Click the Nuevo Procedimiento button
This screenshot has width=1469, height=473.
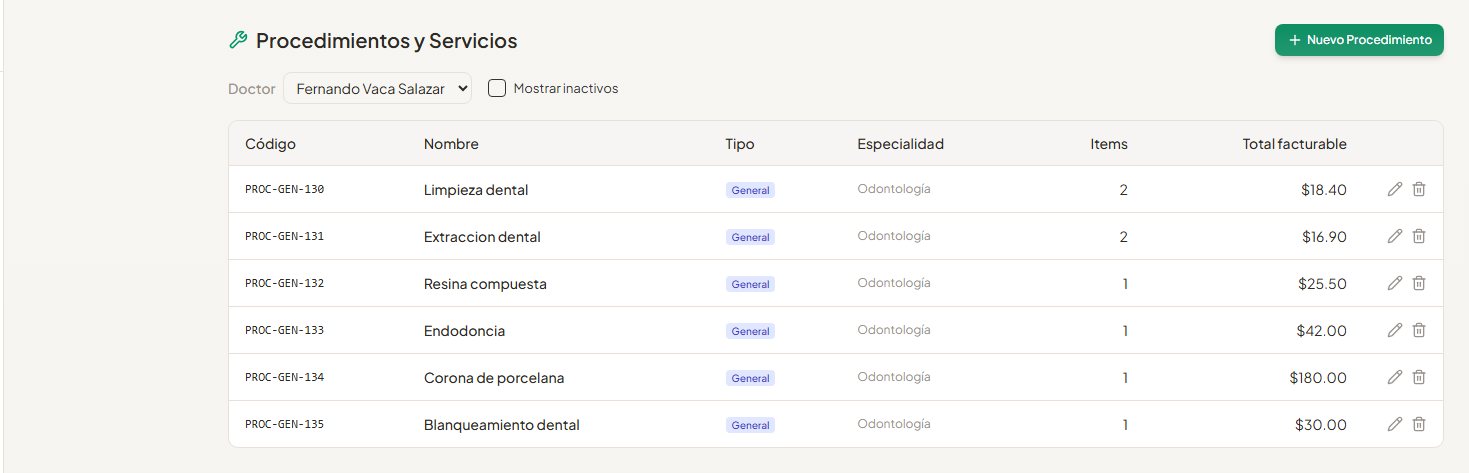coord(1359,40)
